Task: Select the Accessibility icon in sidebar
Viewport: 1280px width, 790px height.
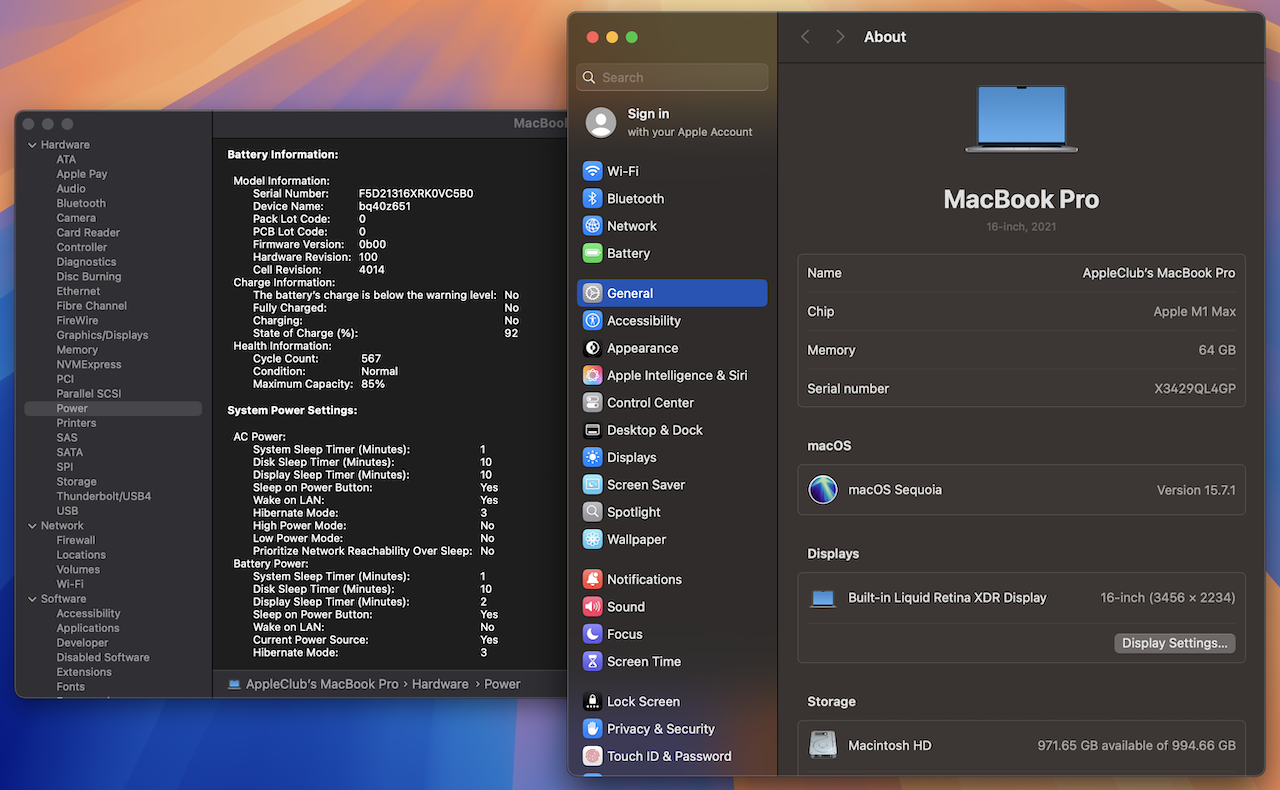Action: (593, 321)
